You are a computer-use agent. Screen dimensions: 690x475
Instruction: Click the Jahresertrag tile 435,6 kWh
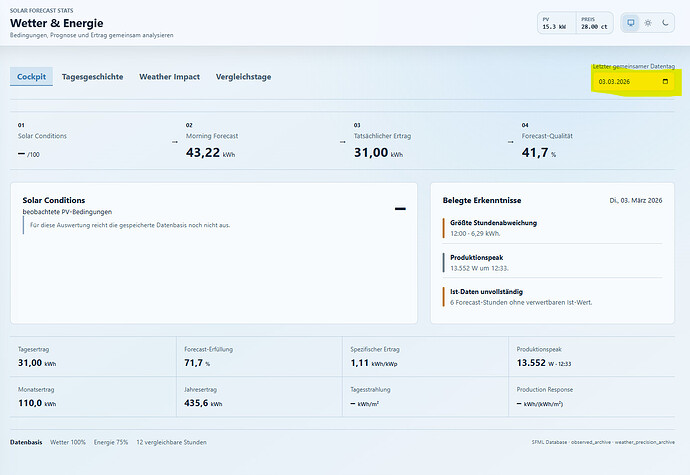[x=259, y=397]
